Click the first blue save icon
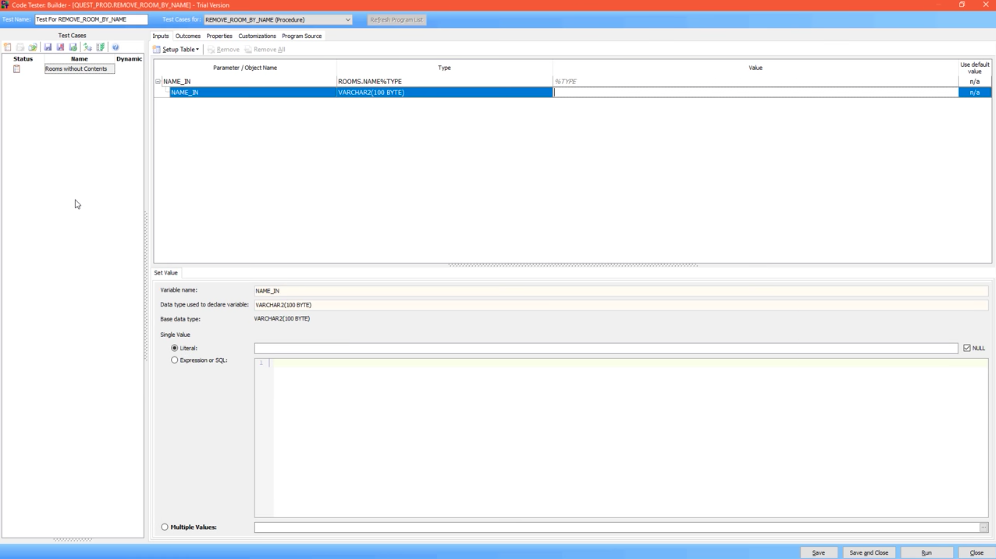 (x=47, y=47)
